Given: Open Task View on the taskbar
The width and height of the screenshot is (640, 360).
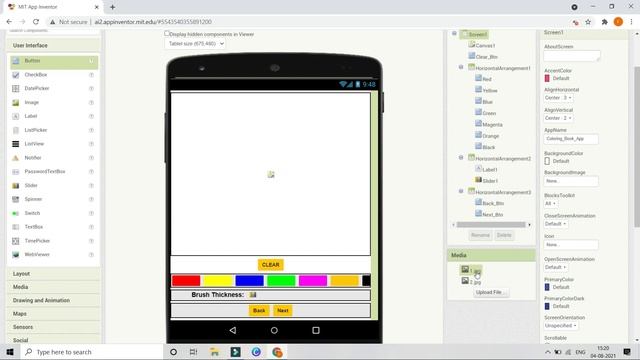Looking at the screenshot, I should pos(193,352).
